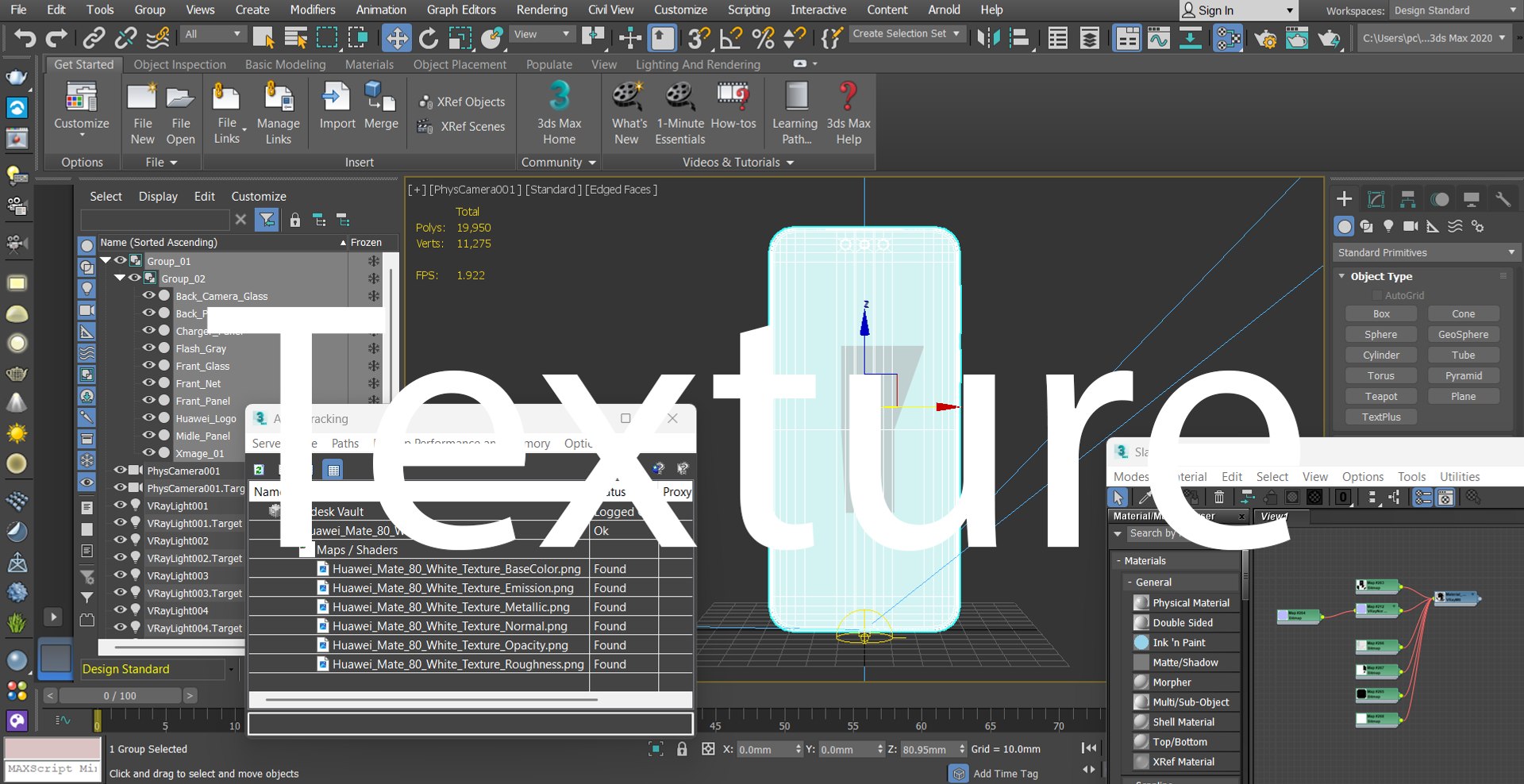Open the Modifiers menu

click(x=312, y=10)
